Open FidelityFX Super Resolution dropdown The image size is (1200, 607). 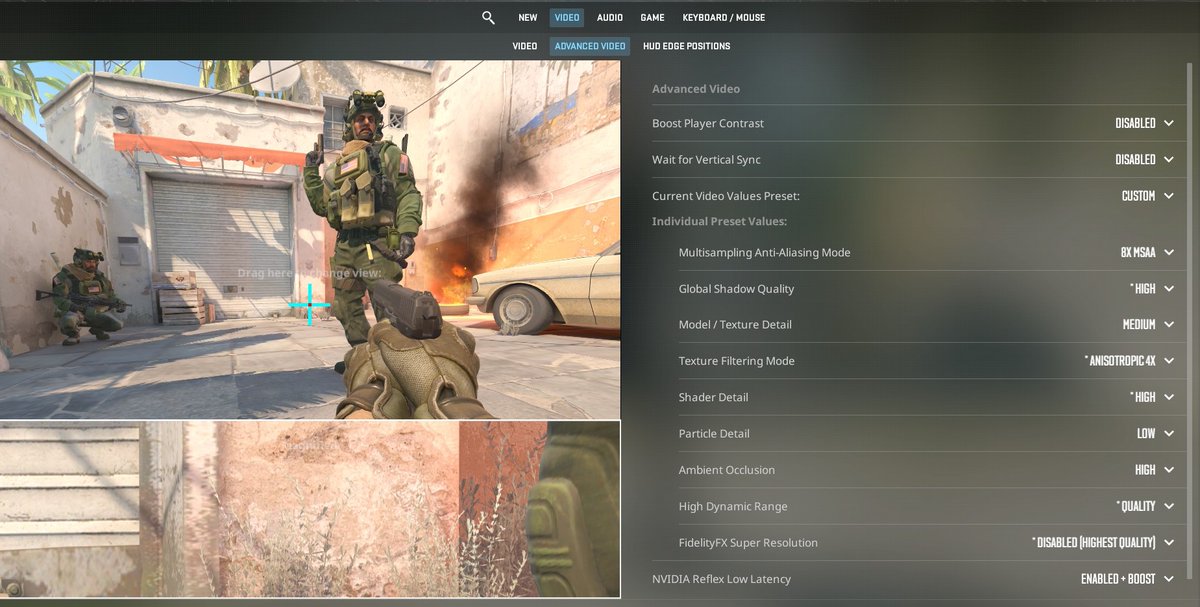tap(1103, 543)
